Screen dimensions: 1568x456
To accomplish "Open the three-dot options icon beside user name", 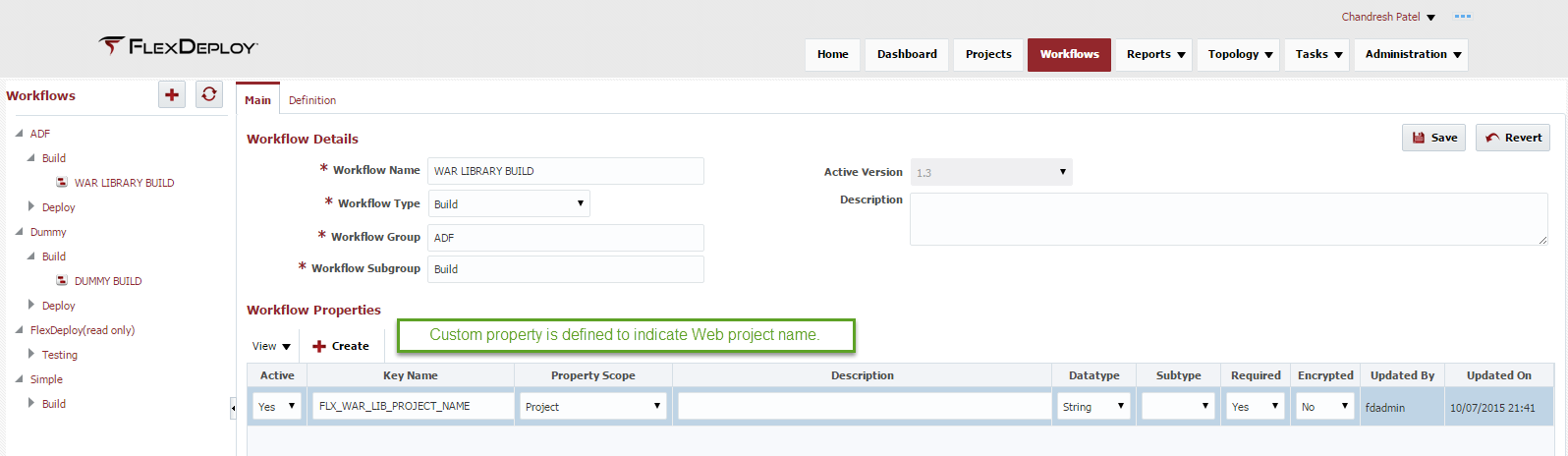I will (x=1463, y=17).
